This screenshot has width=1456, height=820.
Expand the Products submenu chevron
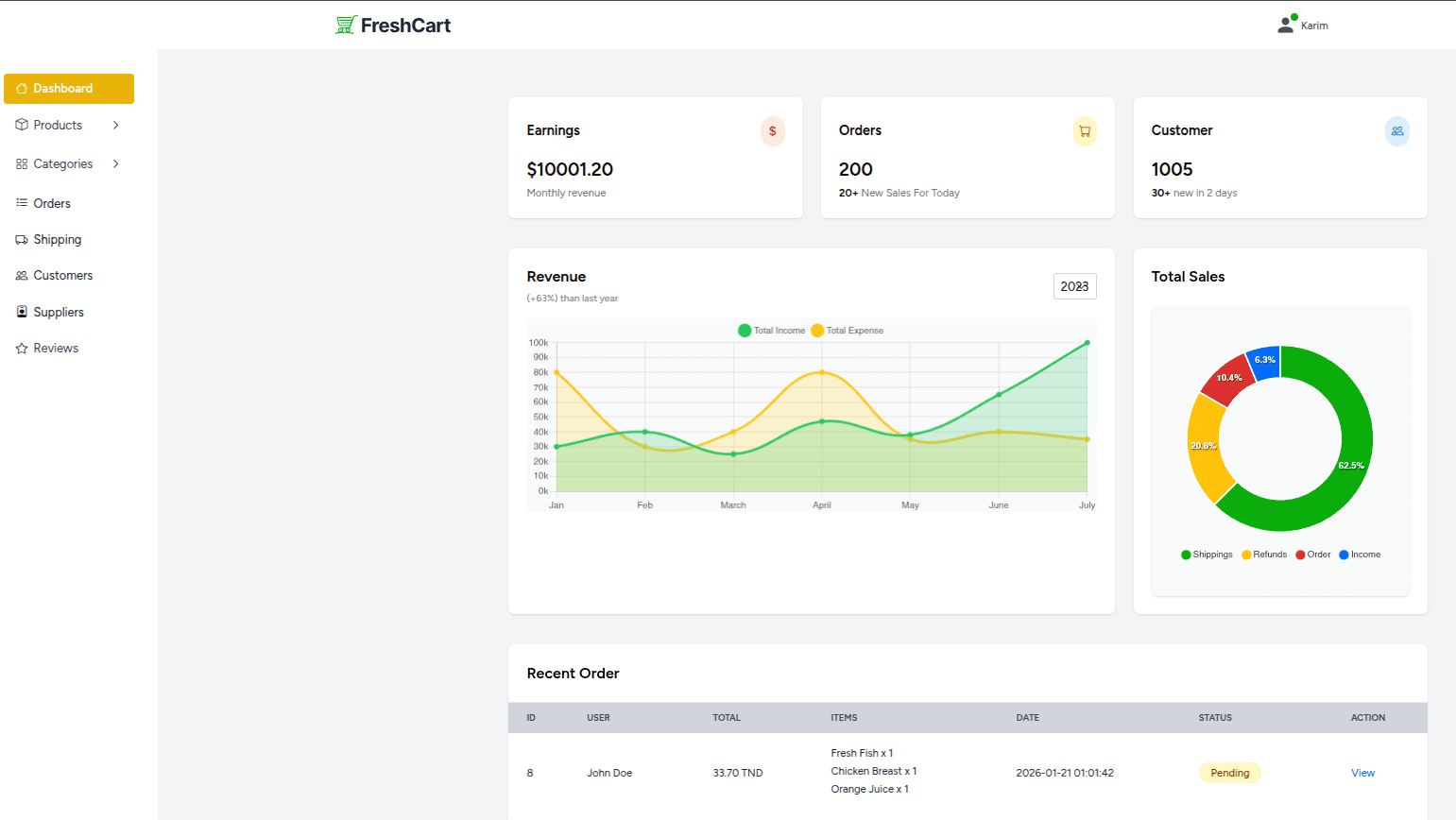point(116,125)
